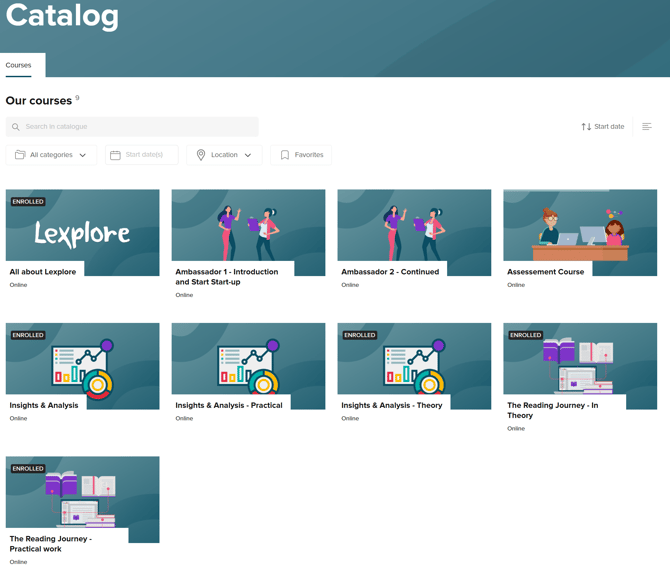Click The Reading Journey - In Theory title

tap(552, 410)
